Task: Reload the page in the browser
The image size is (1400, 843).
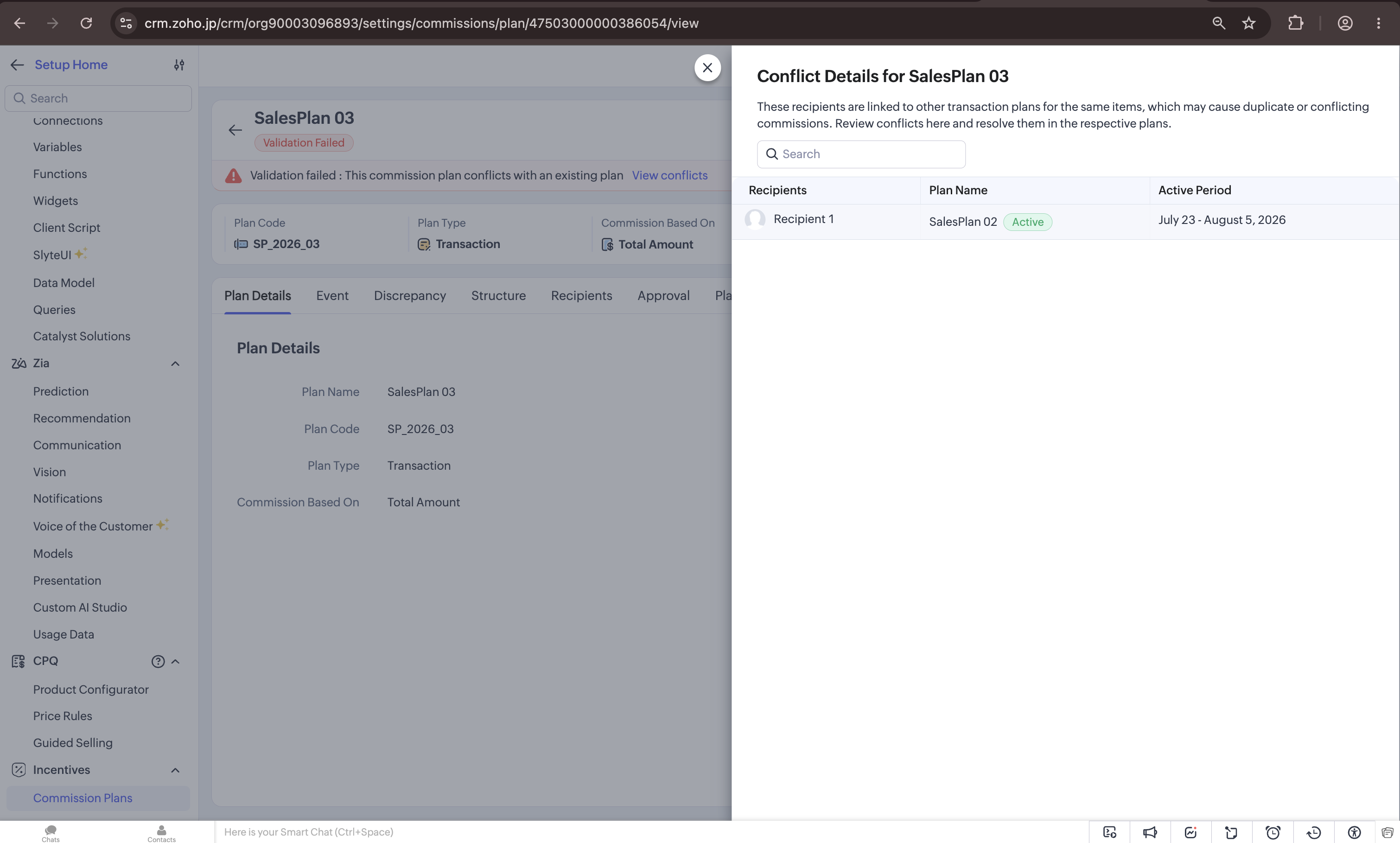Action: (86, 23)
